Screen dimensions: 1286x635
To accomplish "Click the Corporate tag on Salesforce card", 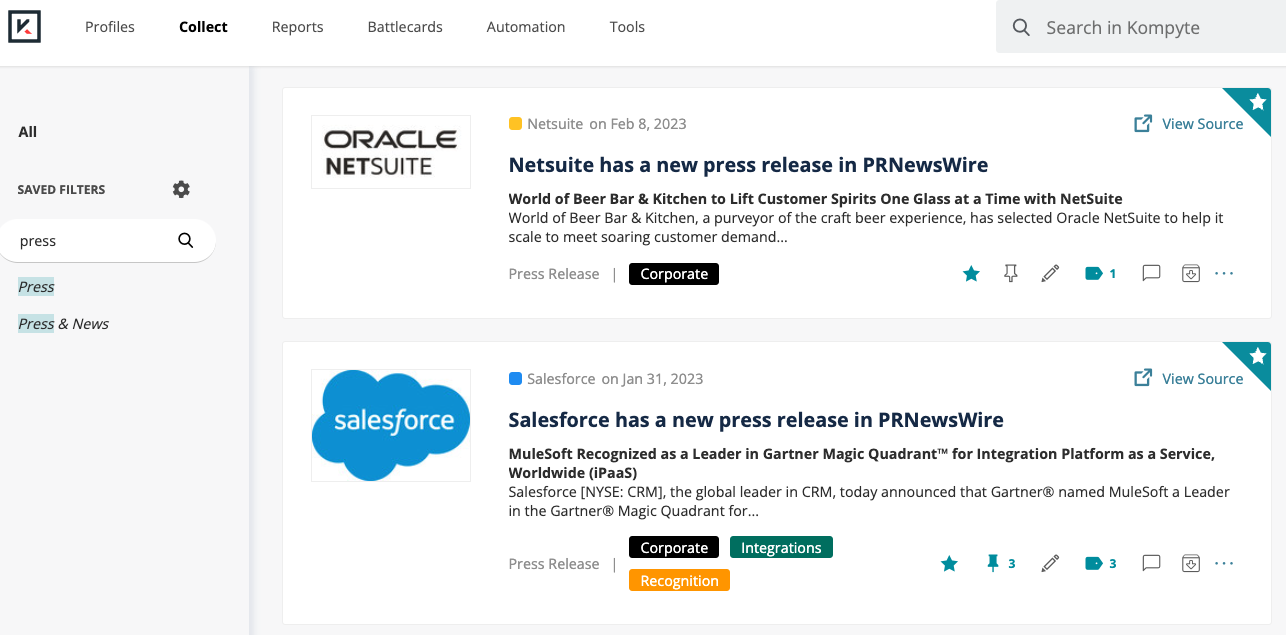I will coord(674,548).
